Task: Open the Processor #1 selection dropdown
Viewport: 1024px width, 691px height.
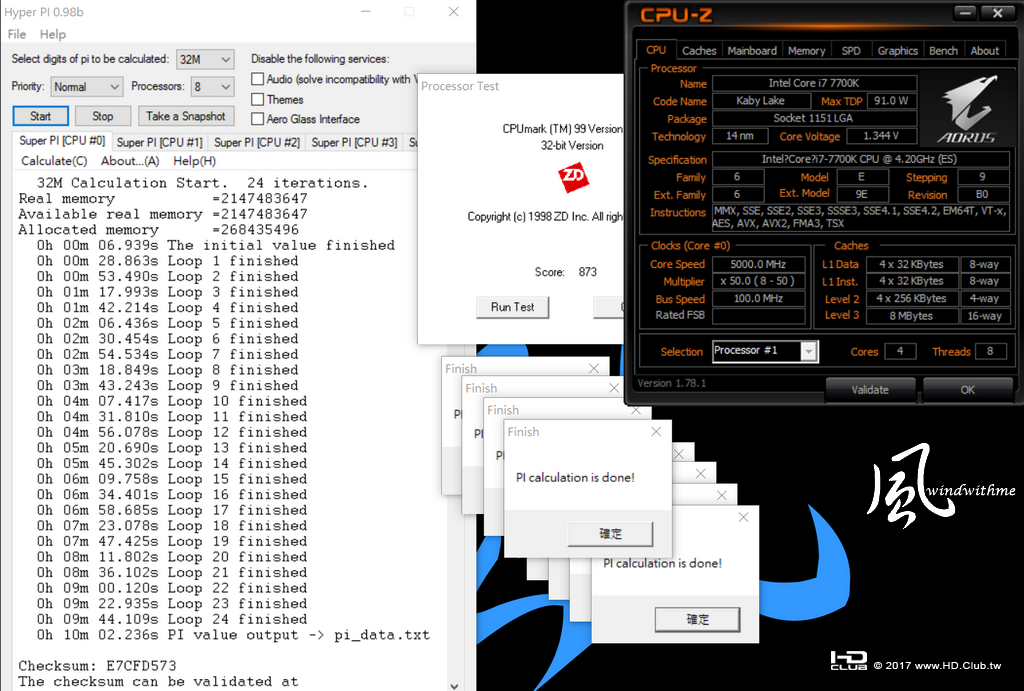Action: (x=765, y=351)
